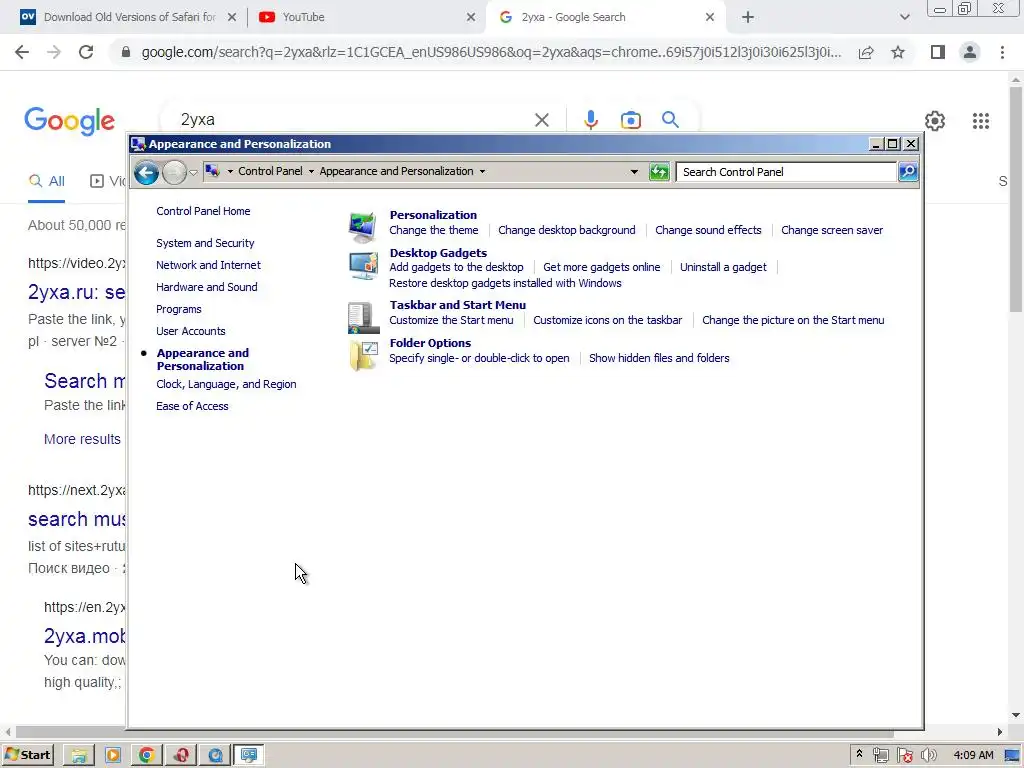Open the recent pages dropdown arrow
Screen dimensions: 1024x768
193,172
